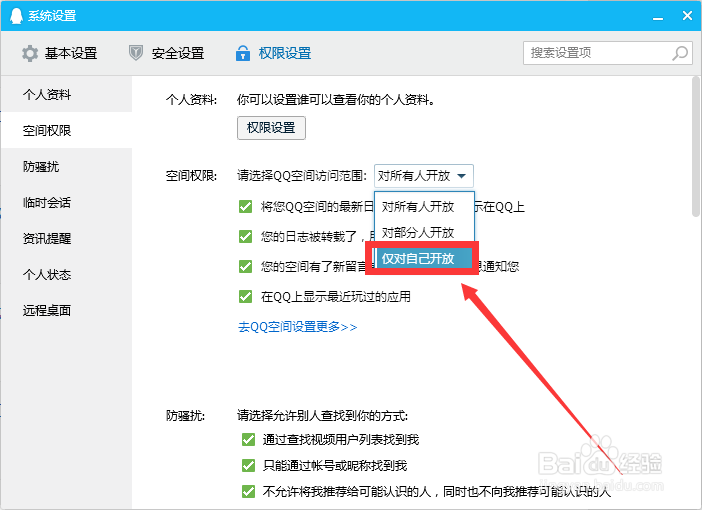Close the 系统设置 window
Screen dimensions: 702x510
tap(687, 16)
